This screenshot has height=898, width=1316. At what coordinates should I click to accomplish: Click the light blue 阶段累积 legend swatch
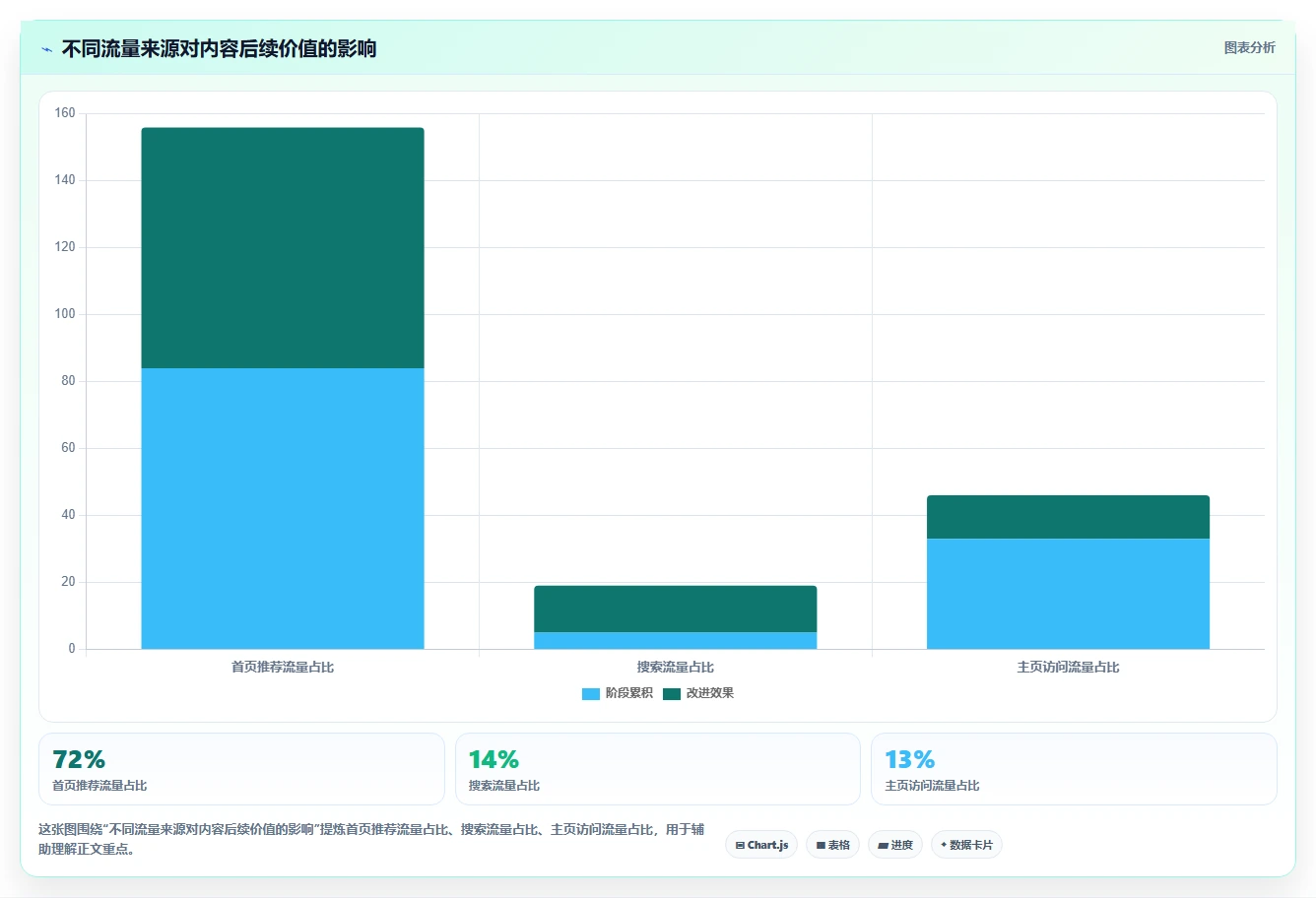[591, 694]
